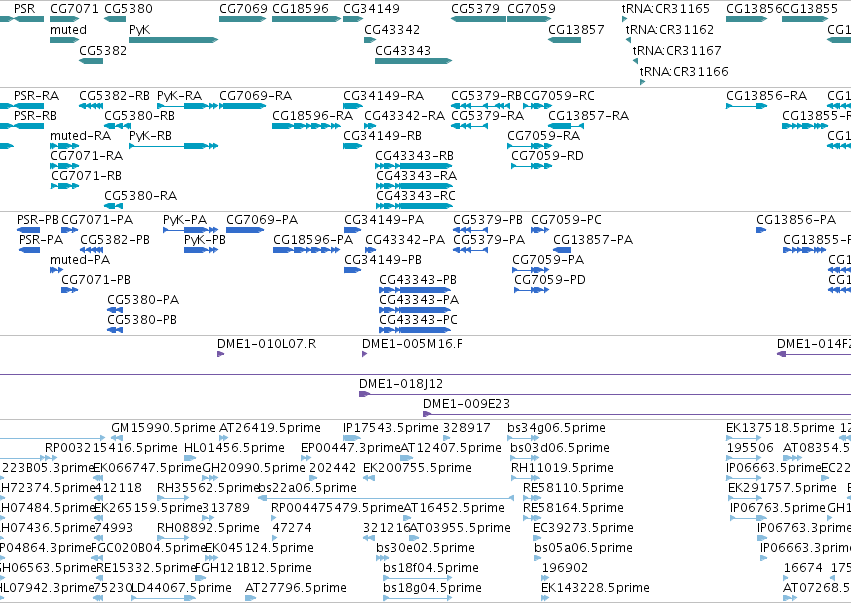Select protein PSR-PB
The height and width of the screenshot is (603, 851).
pos(28,230)
